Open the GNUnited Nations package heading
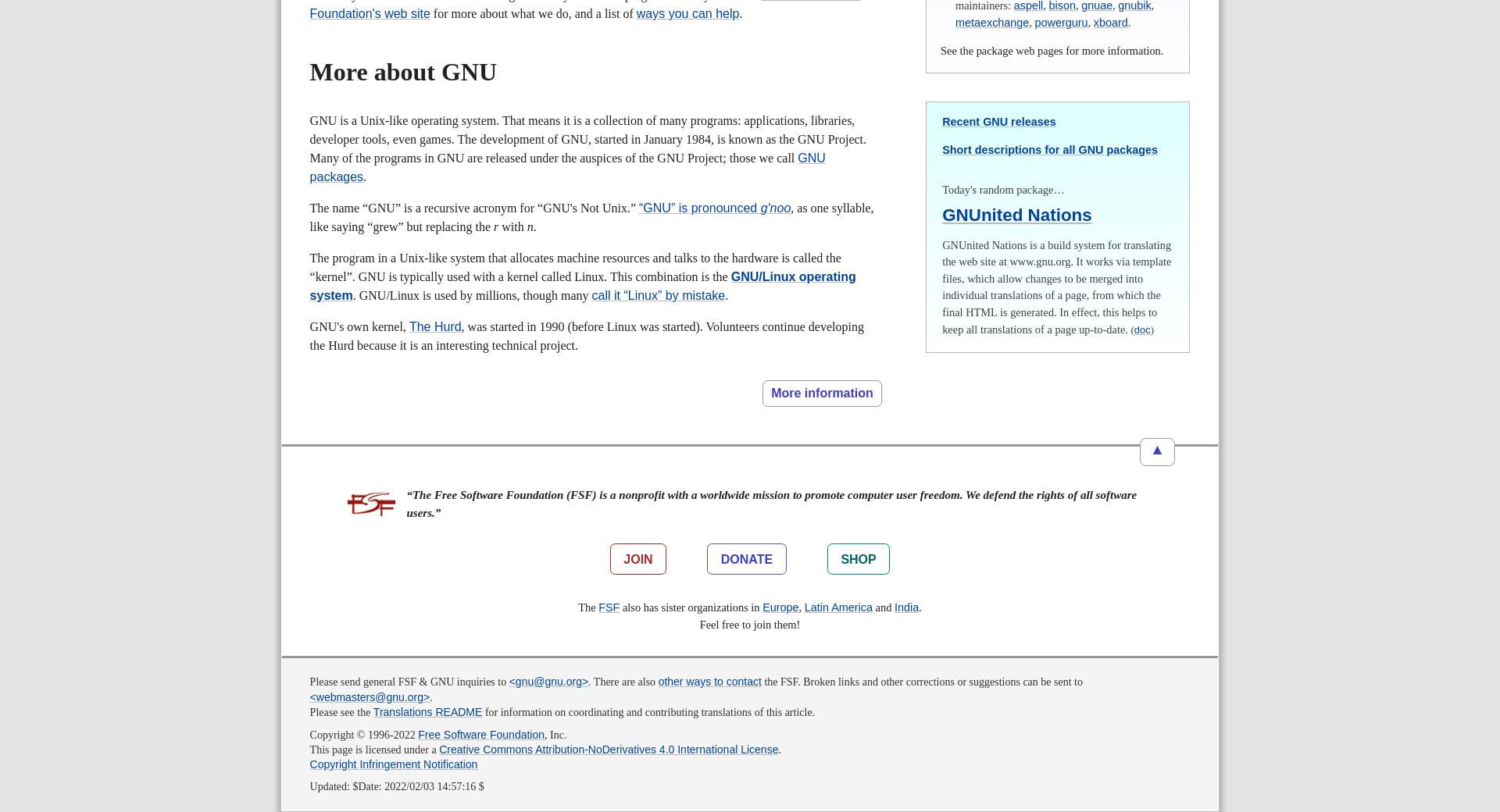 (1016, 215)
